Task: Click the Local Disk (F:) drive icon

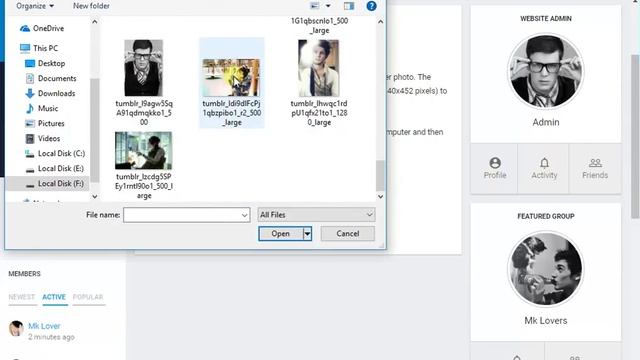Action: (x=30, y=185)
